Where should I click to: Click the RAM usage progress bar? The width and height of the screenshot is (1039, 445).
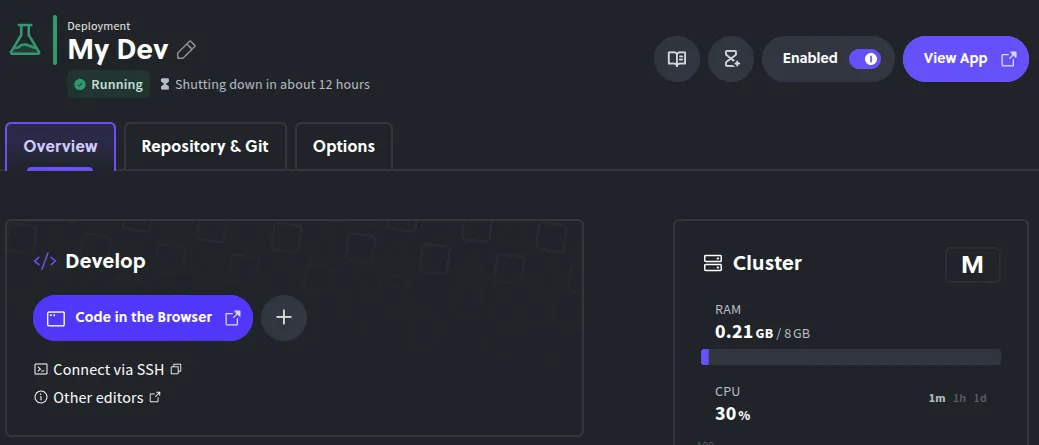(x=851, y=357)
